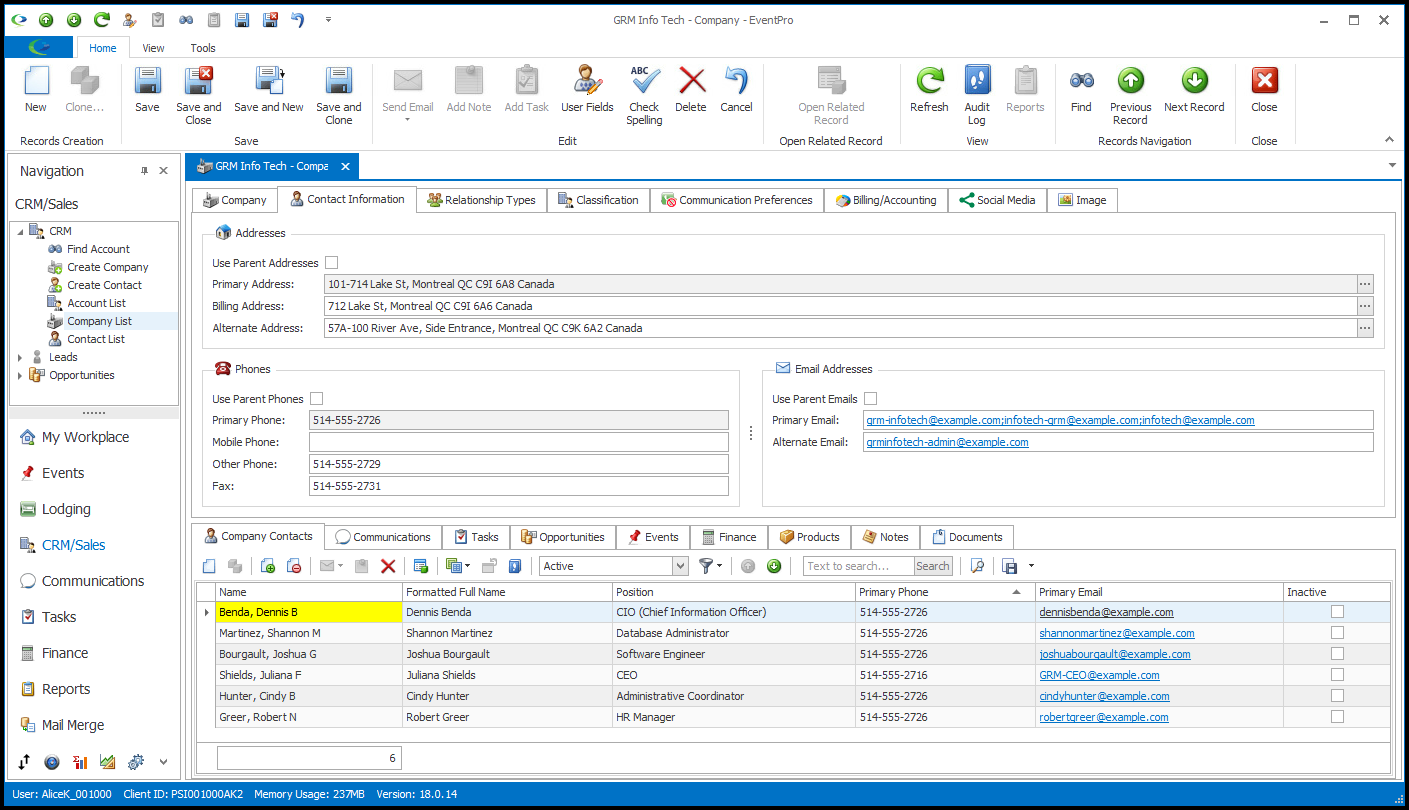Viewport: 1409px width, 810px height.
Task: Click the Save icon in the ribbon
Action: point(147,81)
